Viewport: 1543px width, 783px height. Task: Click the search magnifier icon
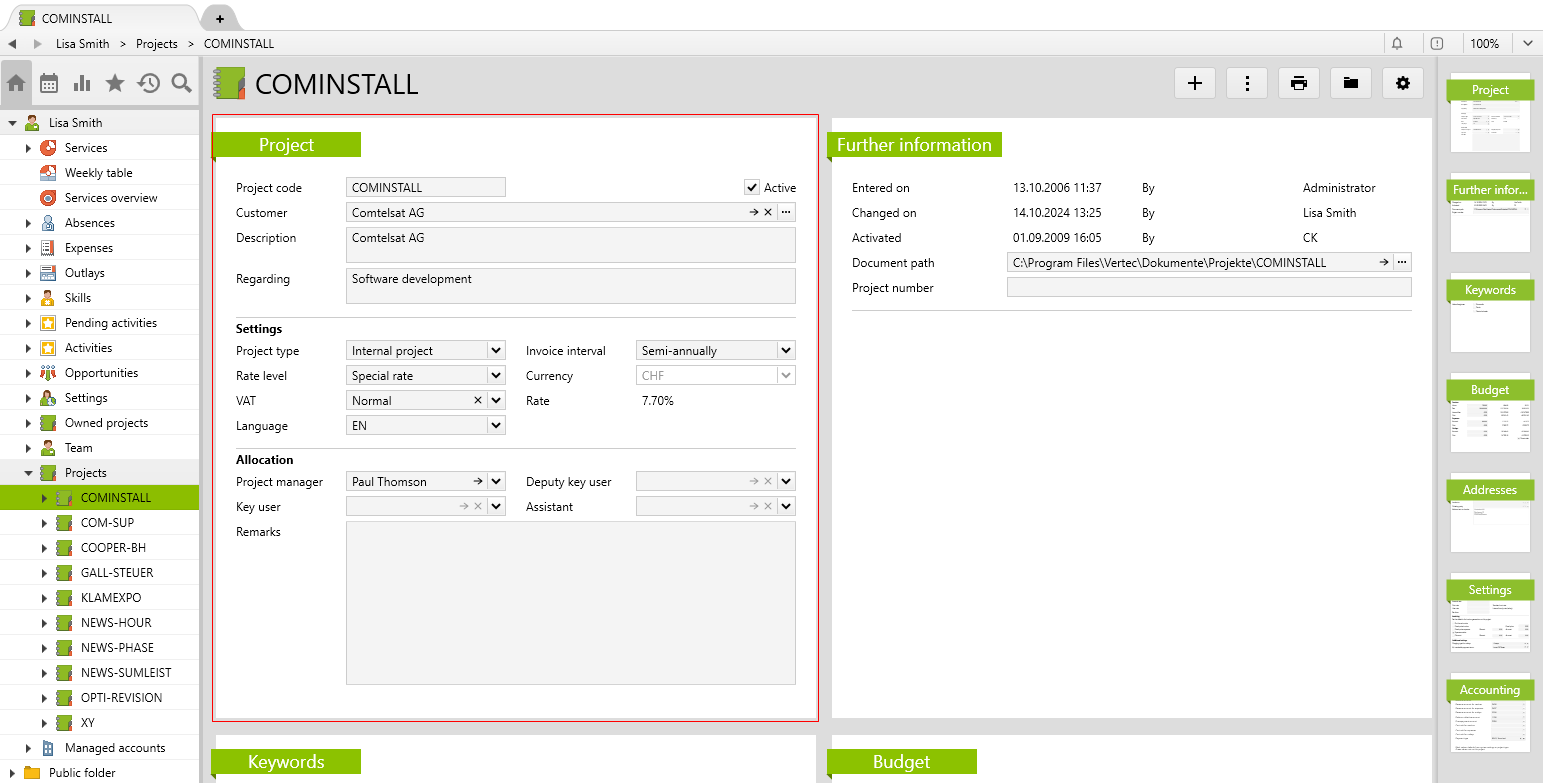coord(181,84)
